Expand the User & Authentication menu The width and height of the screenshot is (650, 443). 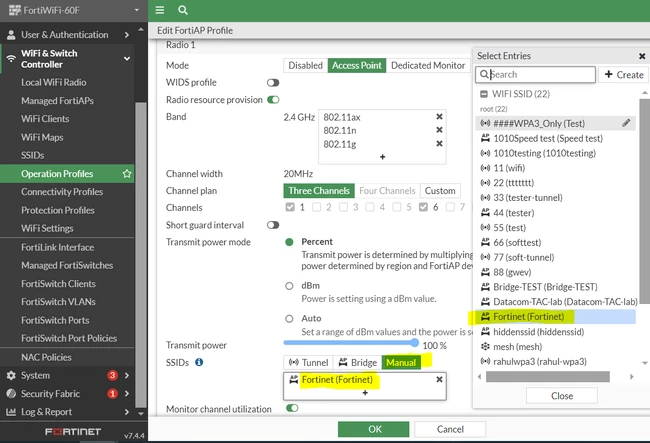[x=127, y=35]
